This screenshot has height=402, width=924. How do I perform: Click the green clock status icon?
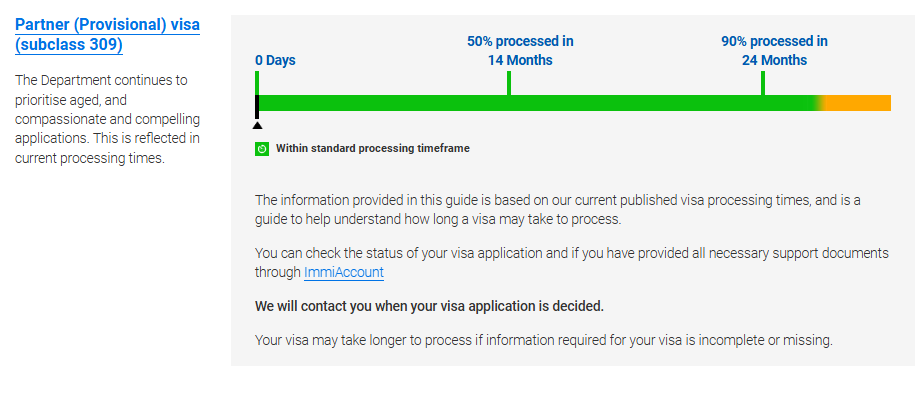point(262,148)
